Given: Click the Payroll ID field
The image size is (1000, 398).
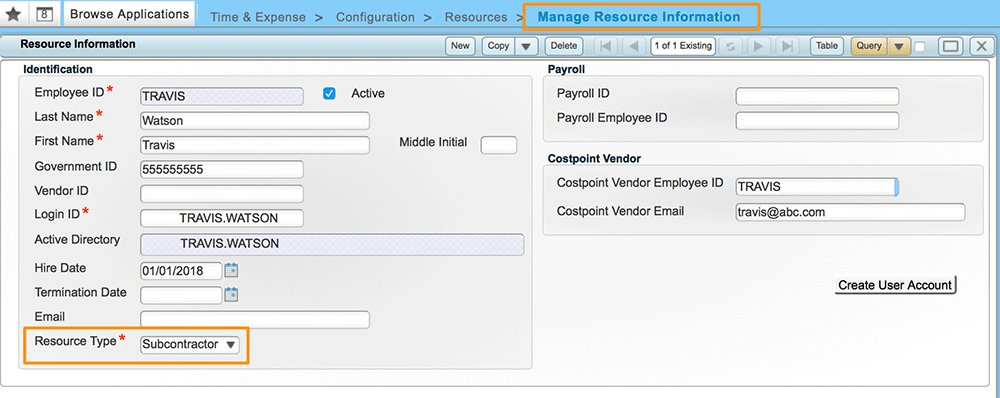Looking at the screenshot, I should tap(817, 96).
